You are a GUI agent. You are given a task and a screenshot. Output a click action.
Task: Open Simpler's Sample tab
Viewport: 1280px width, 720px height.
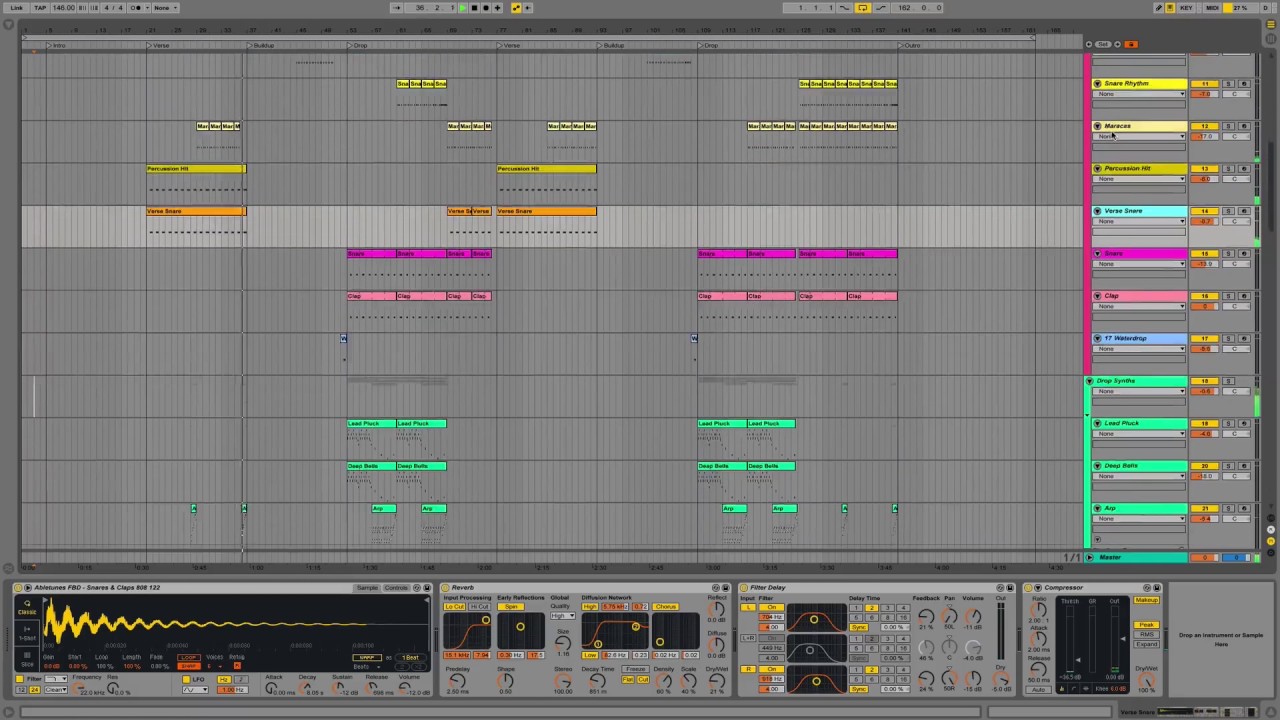click(x=367, y=587)
